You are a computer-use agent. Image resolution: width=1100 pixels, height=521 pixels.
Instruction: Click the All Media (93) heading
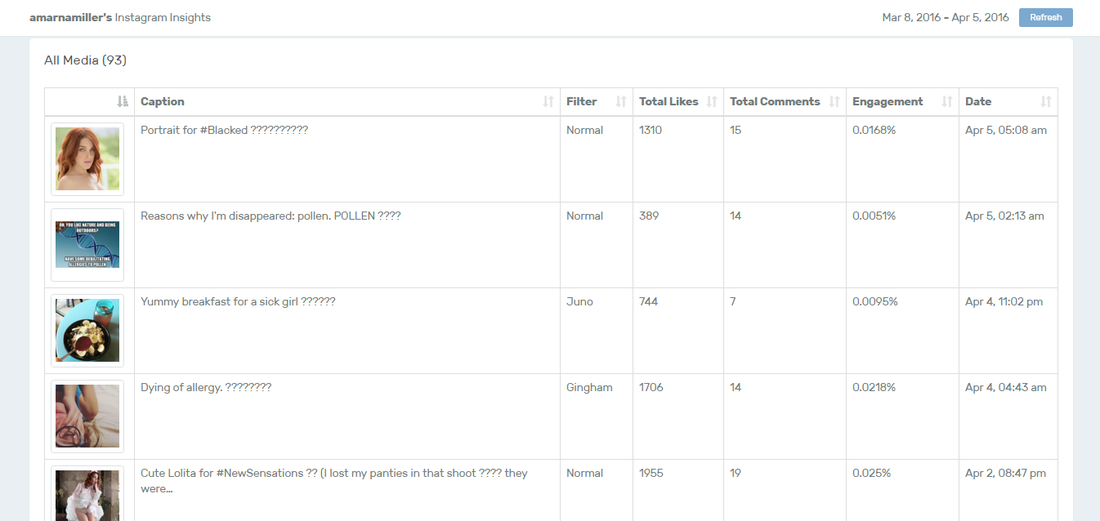coord(85,60)
